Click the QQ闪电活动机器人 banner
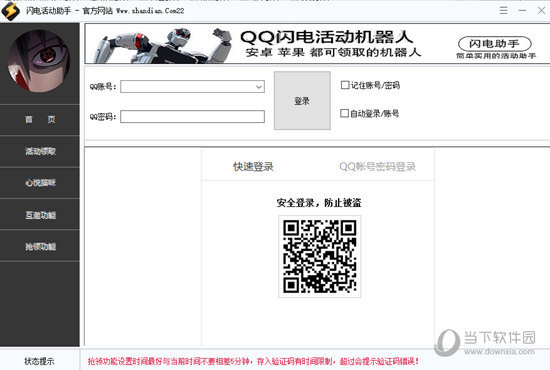Viewport: 550px width, 370px height. tap(318, 44)
